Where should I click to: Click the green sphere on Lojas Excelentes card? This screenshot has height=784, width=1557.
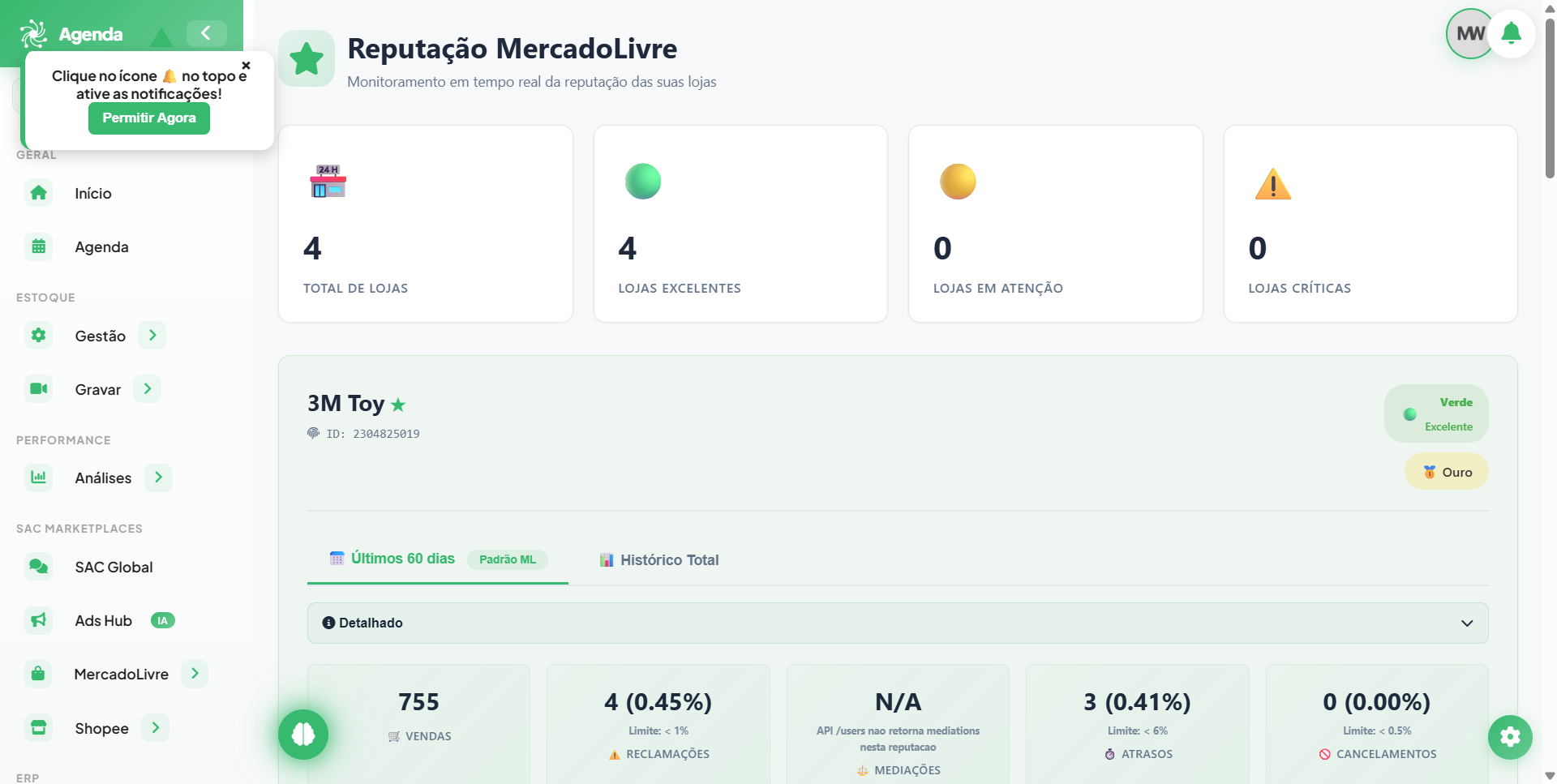pyautogui.click(x=643, y=182)
